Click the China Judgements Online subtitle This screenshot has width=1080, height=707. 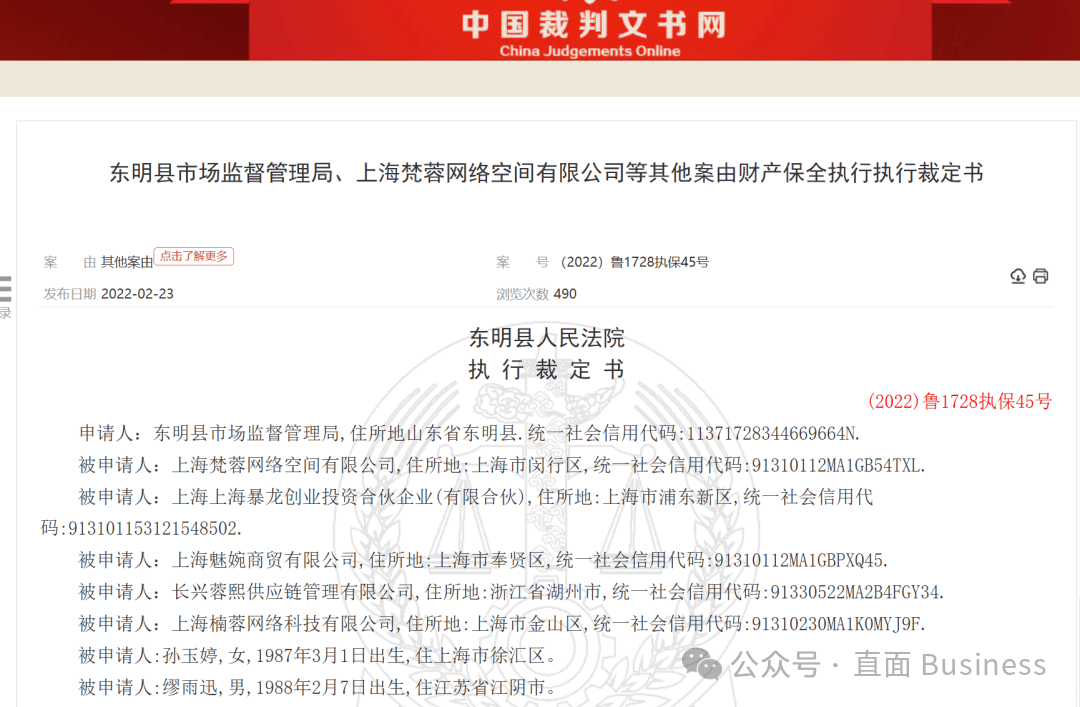[x=590, y=51]
